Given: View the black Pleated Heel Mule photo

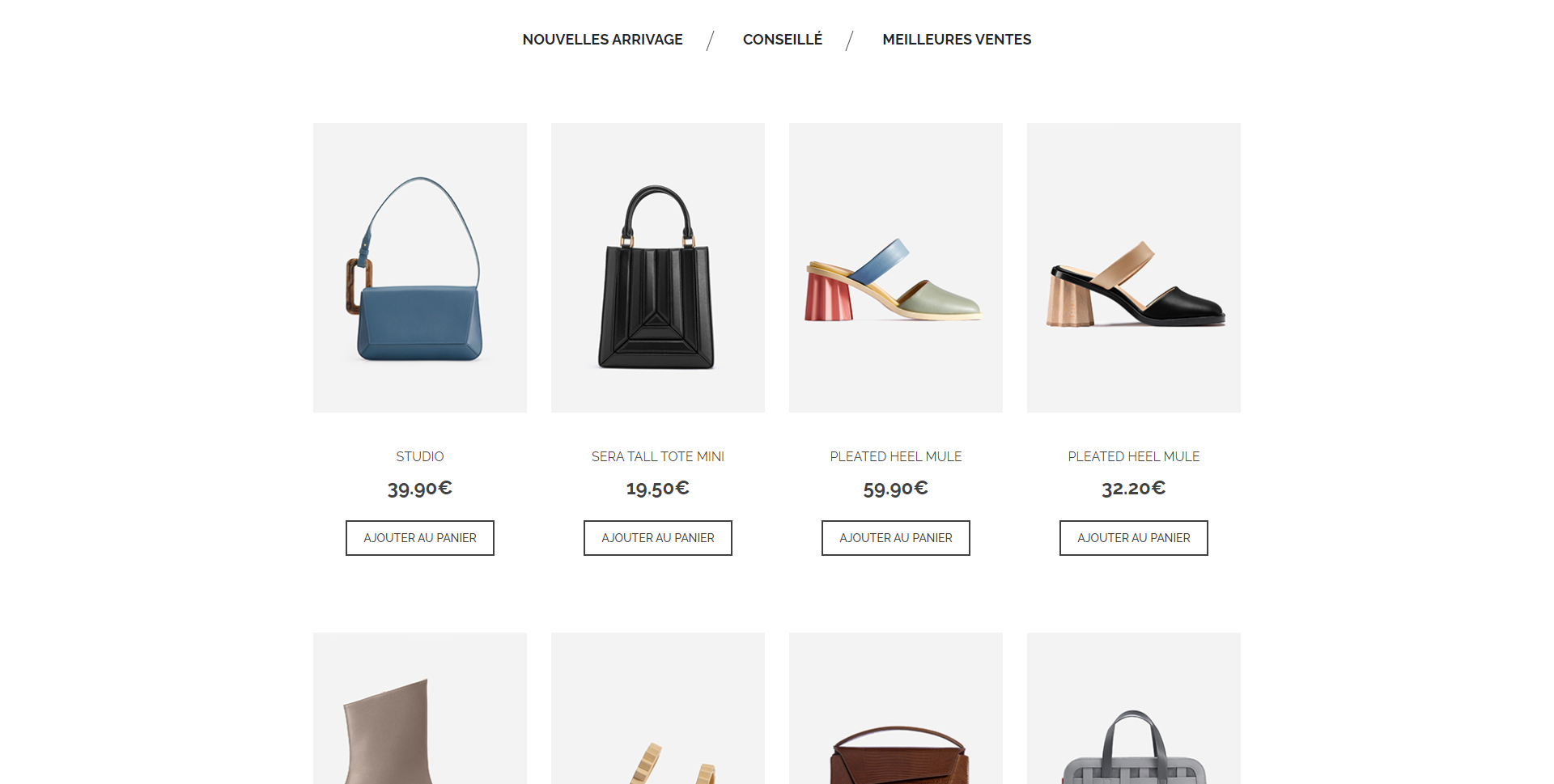Looking at the screenshot, I should pyautogui.click(x=1134, y=268).
